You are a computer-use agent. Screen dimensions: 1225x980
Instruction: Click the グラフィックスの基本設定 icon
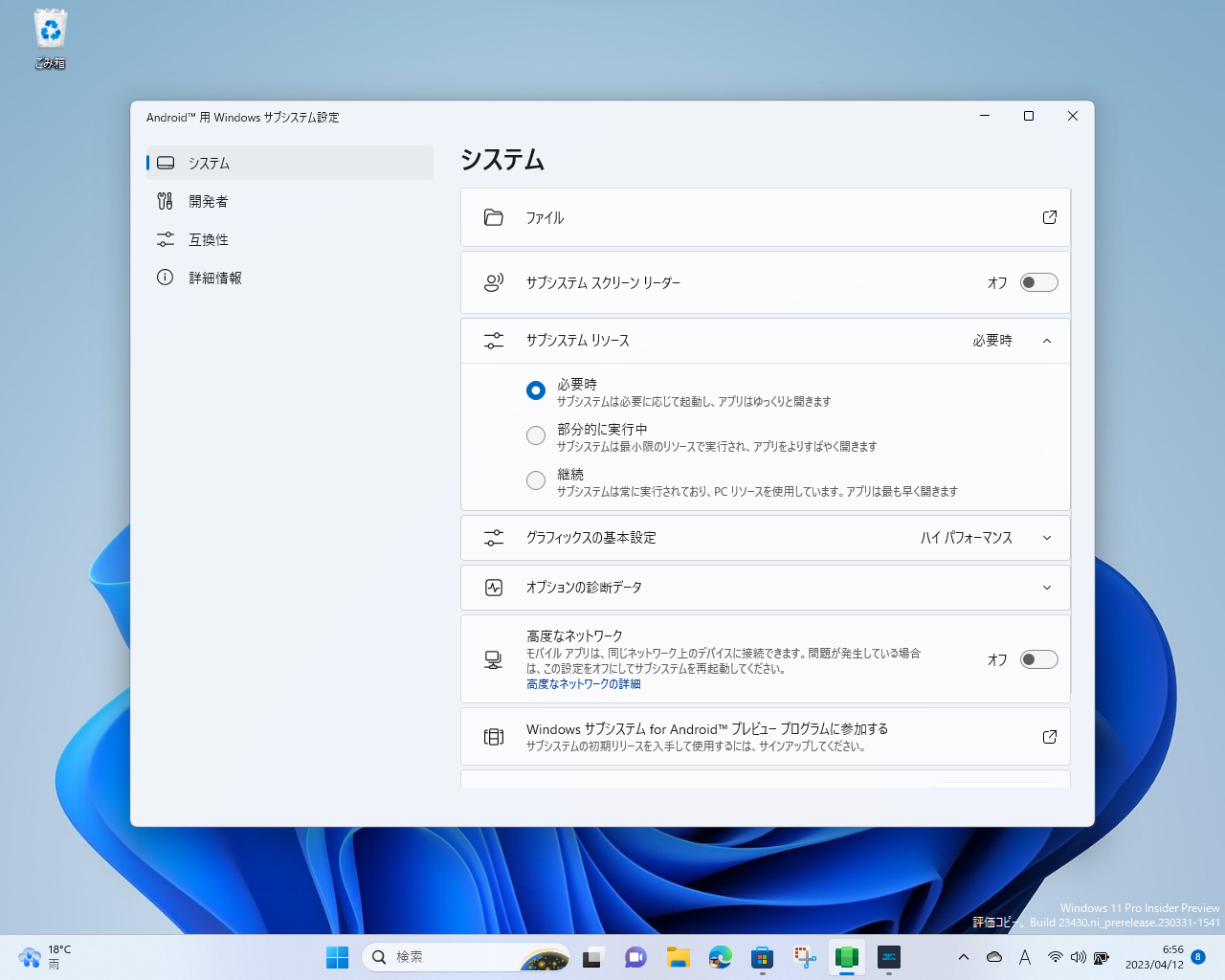493,538
